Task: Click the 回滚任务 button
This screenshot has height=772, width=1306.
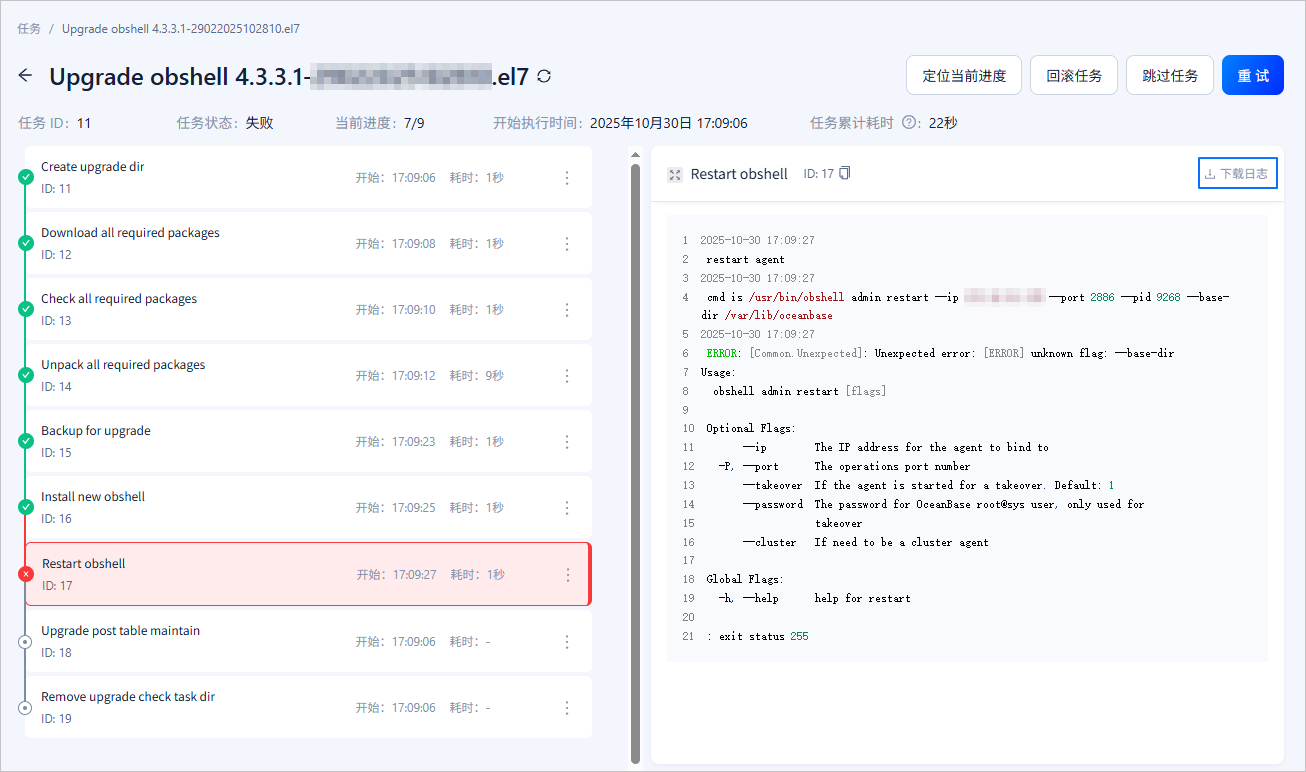Action: coord(1074,75)
